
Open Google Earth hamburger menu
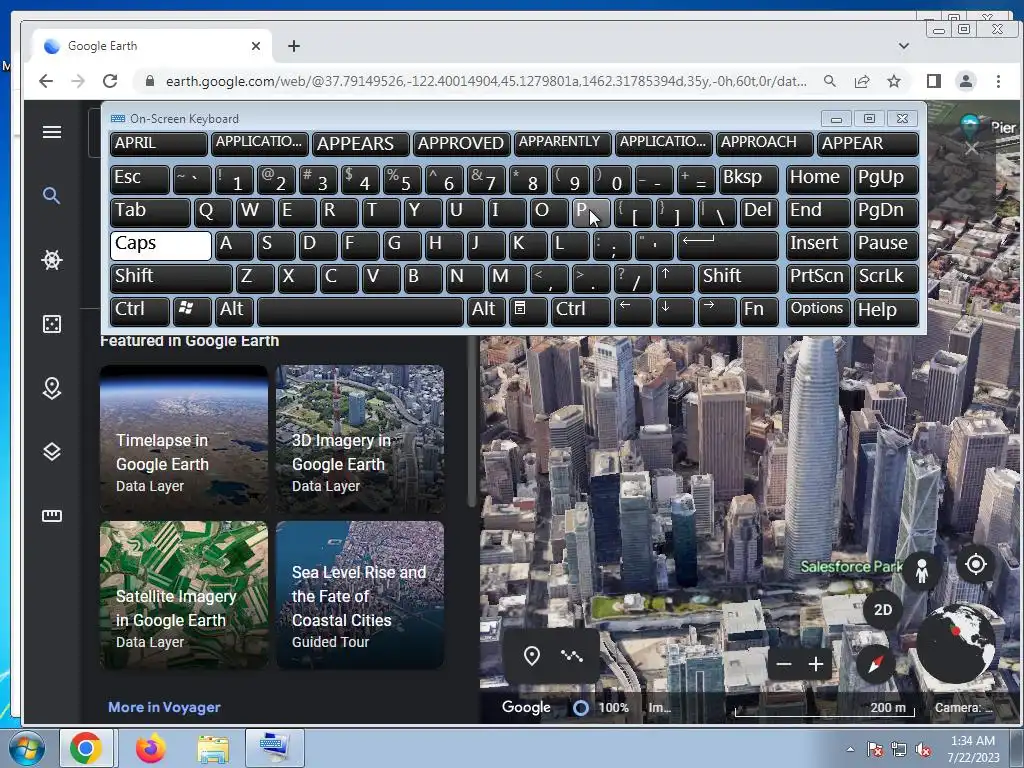(x=52, y=132)
